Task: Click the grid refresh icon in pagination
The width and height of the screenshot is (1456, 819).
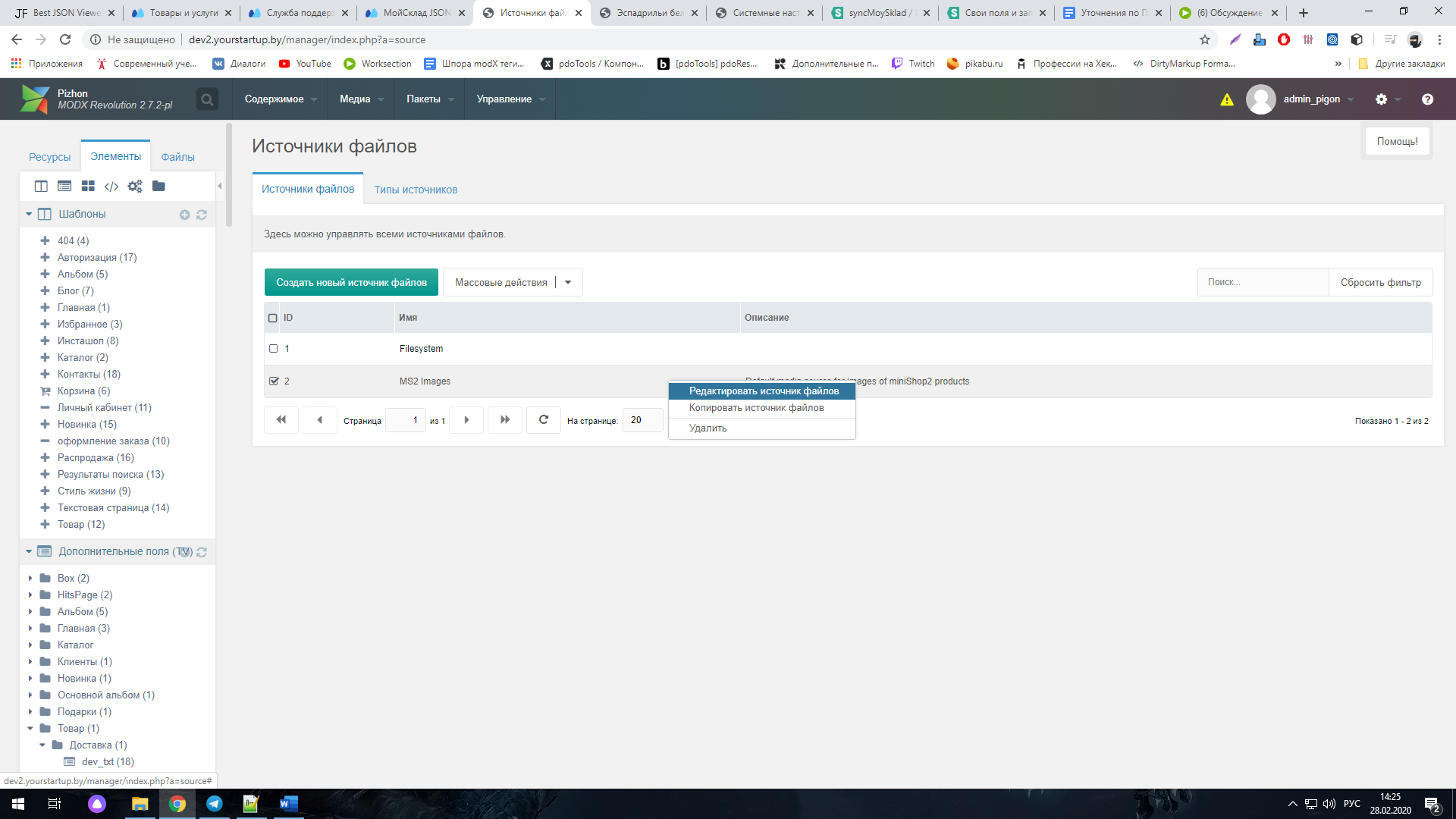Action: [544, 419]
